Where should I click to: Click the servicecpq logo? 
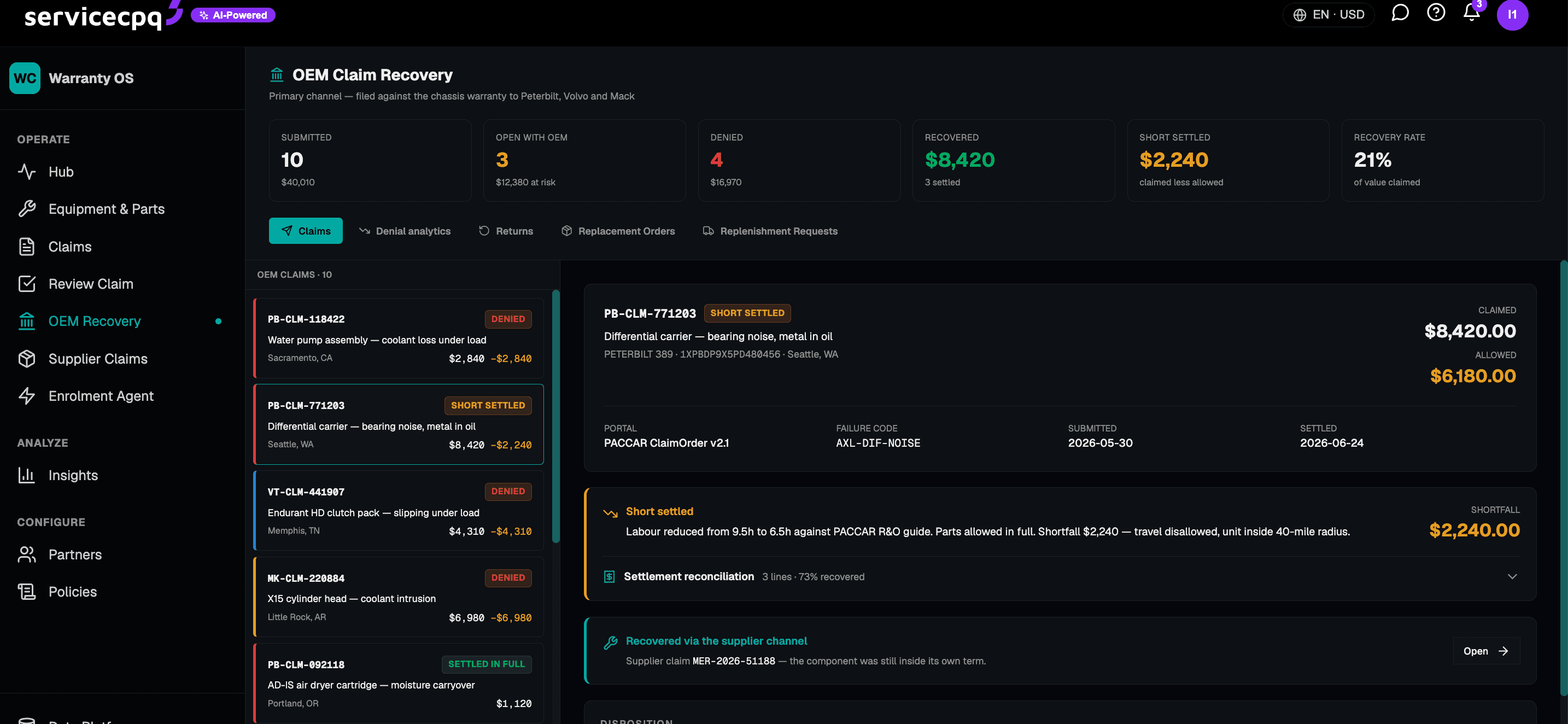coord(103,15)
